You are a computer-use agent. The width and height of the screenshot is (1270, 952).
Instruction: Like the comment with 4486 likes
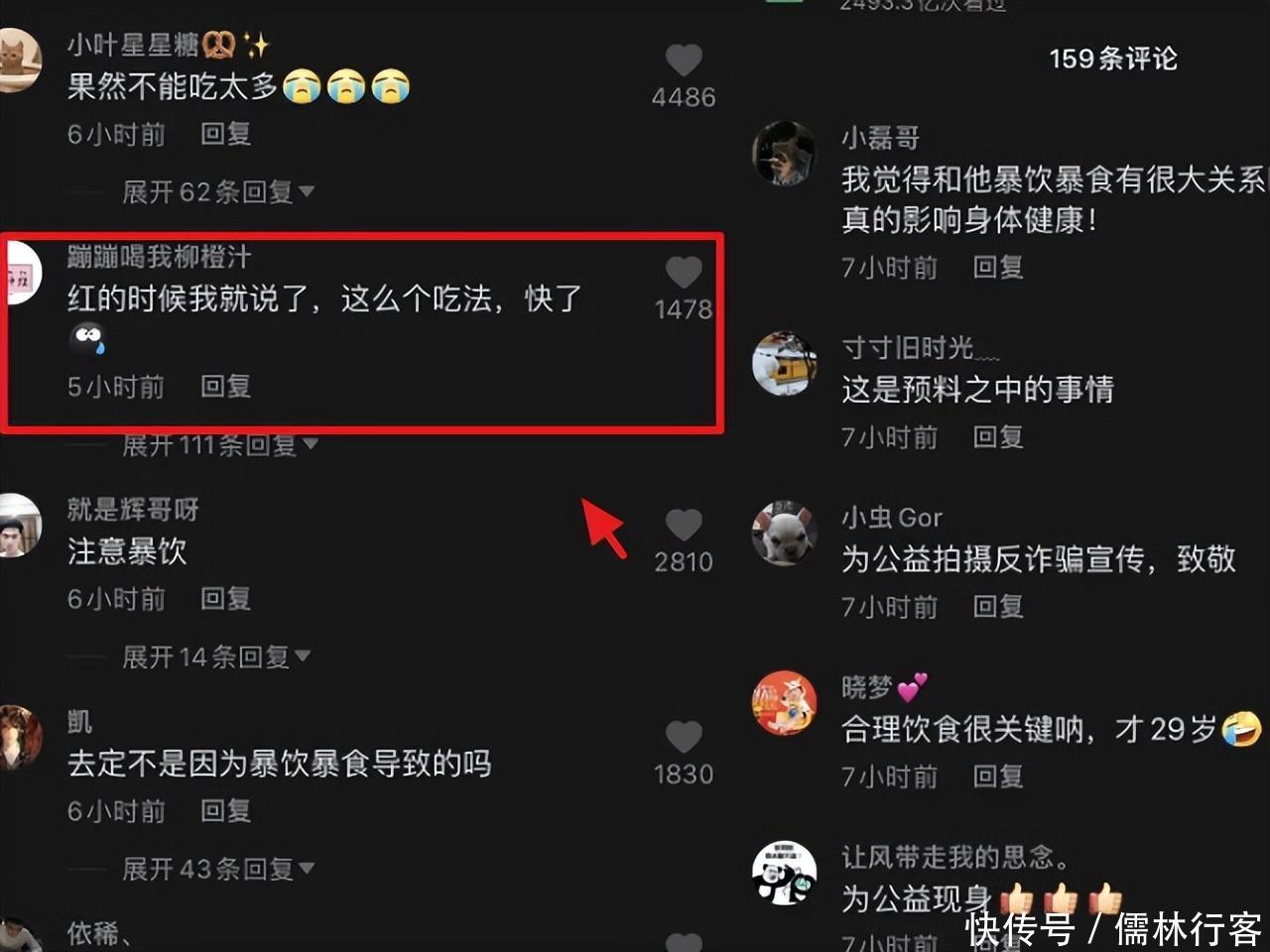click(x=683, y=60)
